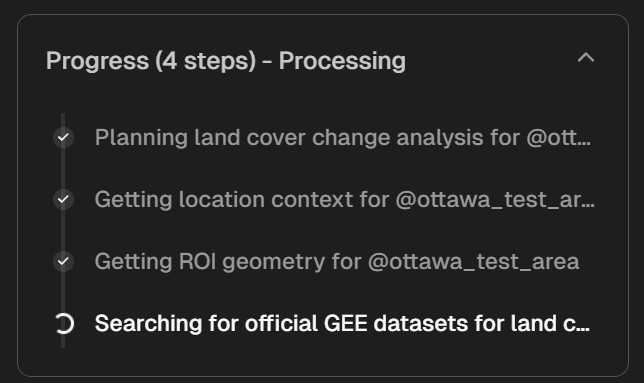Click the empty header space before the chevron
This screenshot has width=644, height=383.
[x=491, y=61]
